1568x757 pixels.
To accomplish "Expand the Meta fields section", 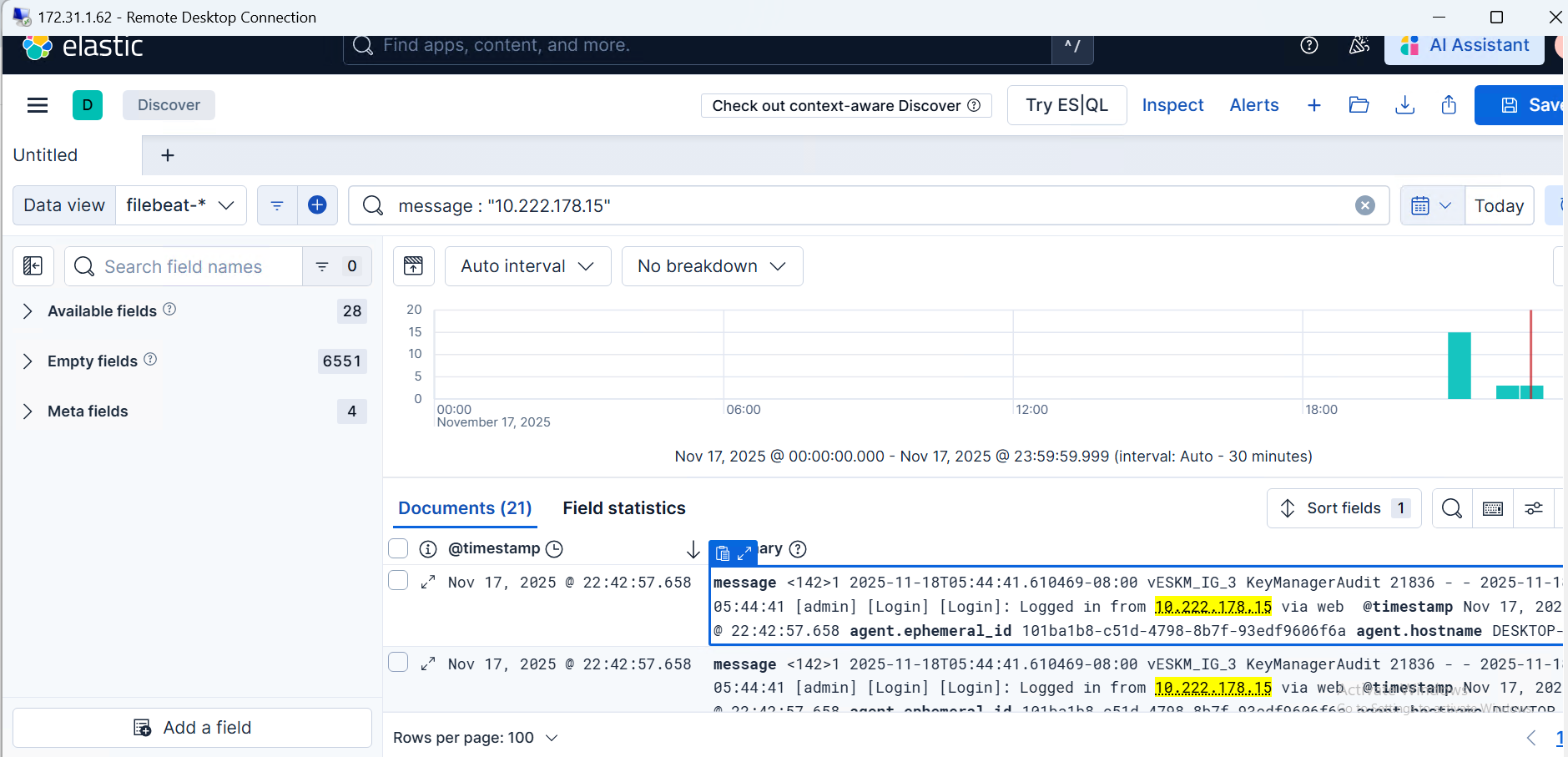I will [28, 411].
